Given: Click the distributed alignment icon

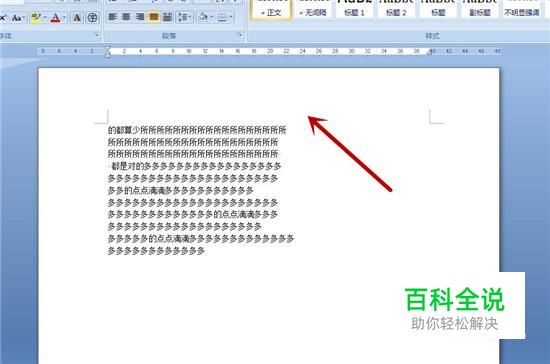Looking at the screenshot, I should coord(167,16).
